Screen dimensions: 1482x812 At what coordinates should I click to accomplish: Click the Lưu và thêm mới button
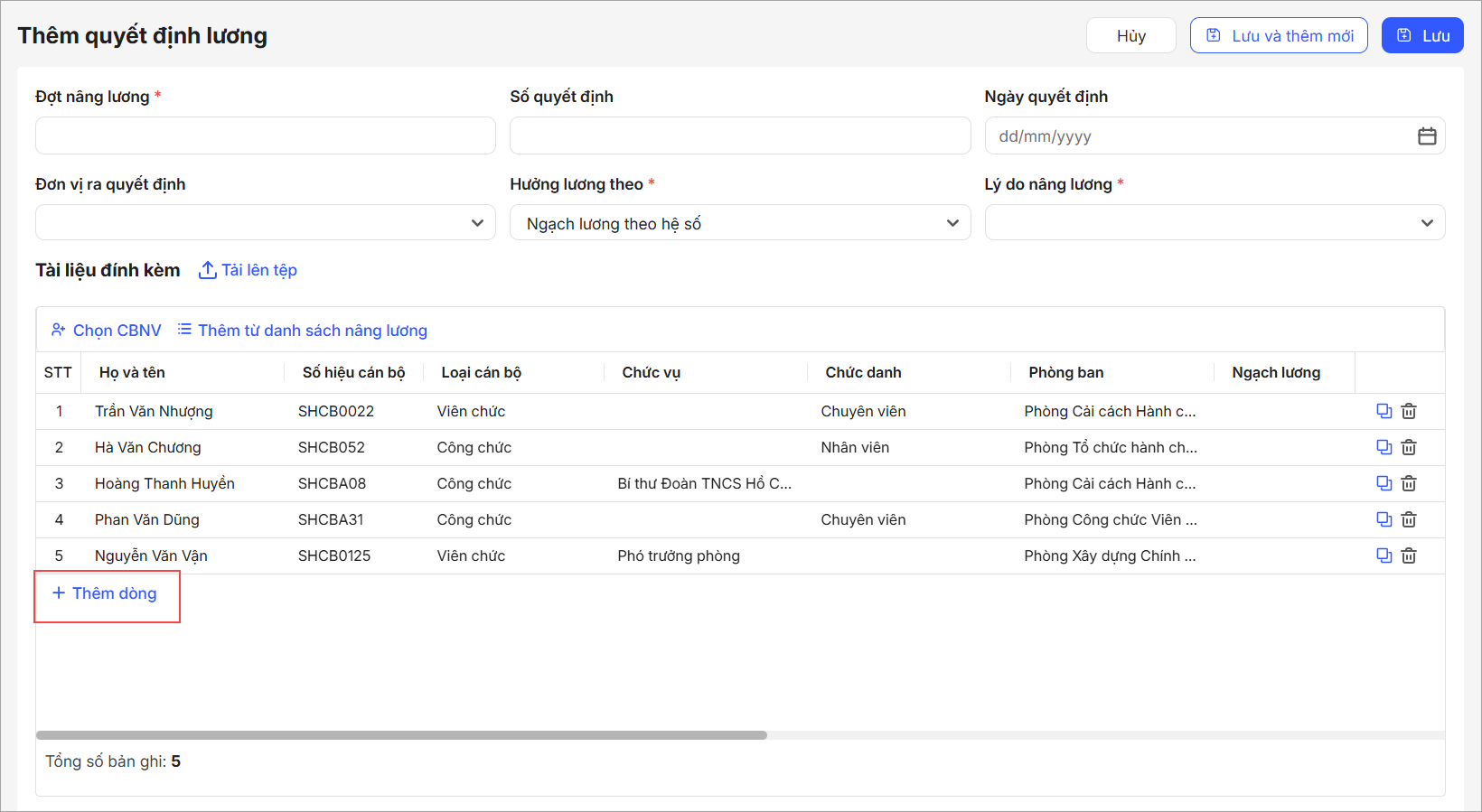(x=1279, y=36)
